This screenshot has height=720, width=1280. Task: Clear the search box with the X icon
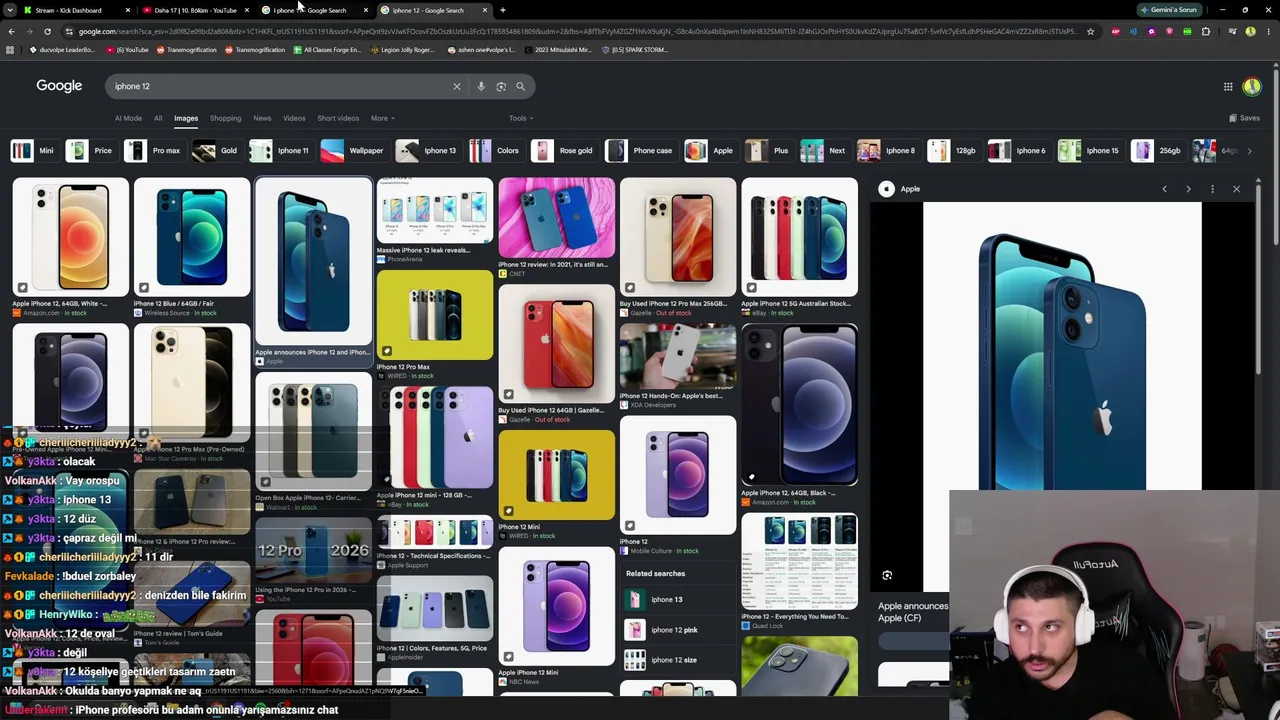coord(457,86)
